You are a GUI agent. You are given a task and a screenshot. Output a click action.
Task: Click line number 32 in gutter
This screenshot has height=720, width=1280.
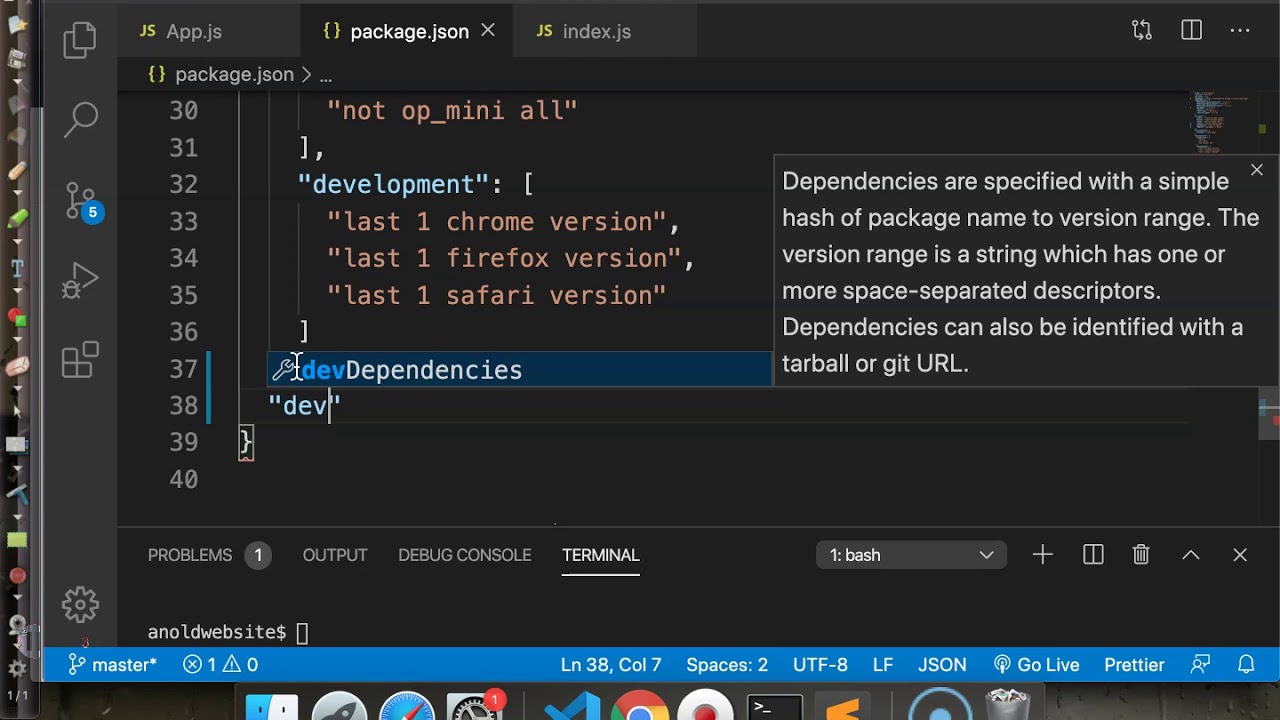(184, 185)
